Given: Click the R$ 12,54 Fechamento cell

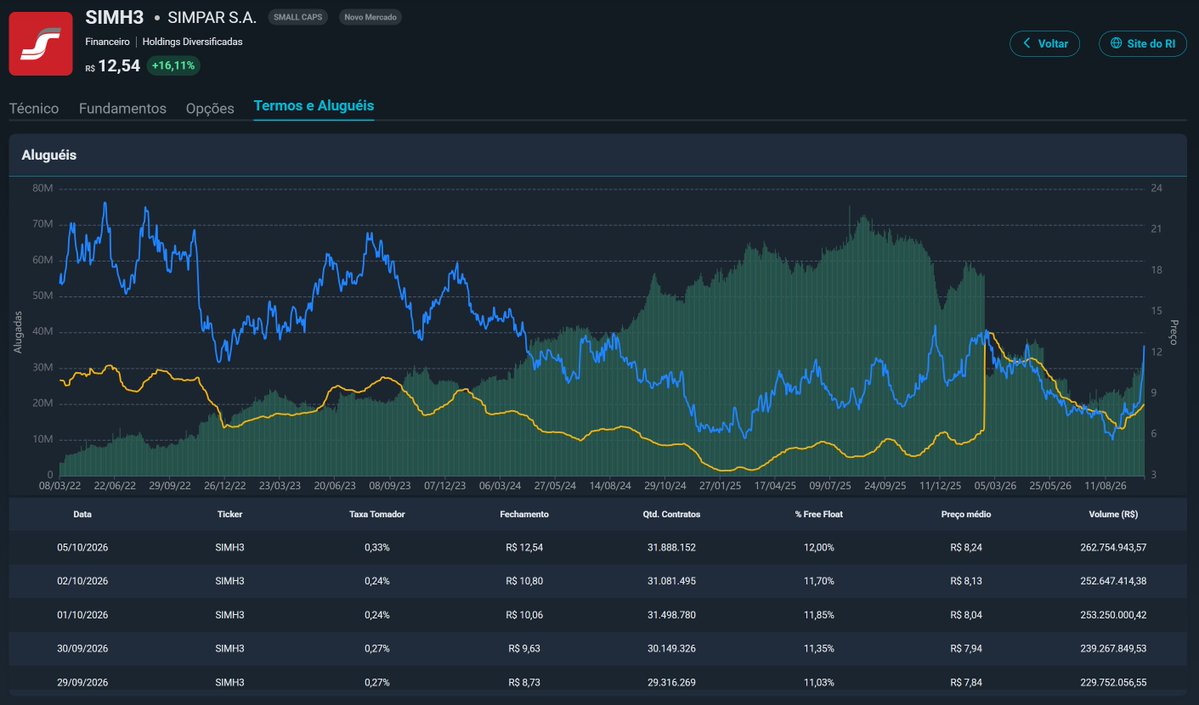Looking at the screenshot, I should [x=524, y=547].
